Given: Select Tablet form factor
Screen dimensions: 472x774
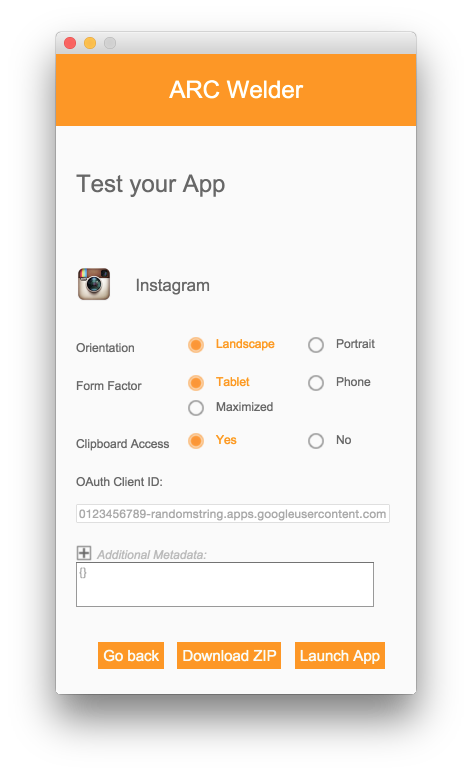Looking at the screenshot, I should (196, 383).
